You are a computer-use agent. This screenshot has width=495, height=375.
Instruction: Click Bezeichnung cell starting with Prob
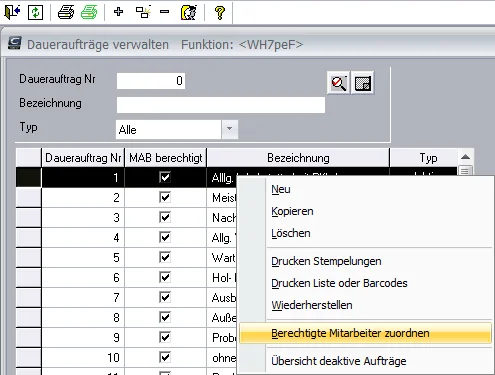tap(222, 337)
